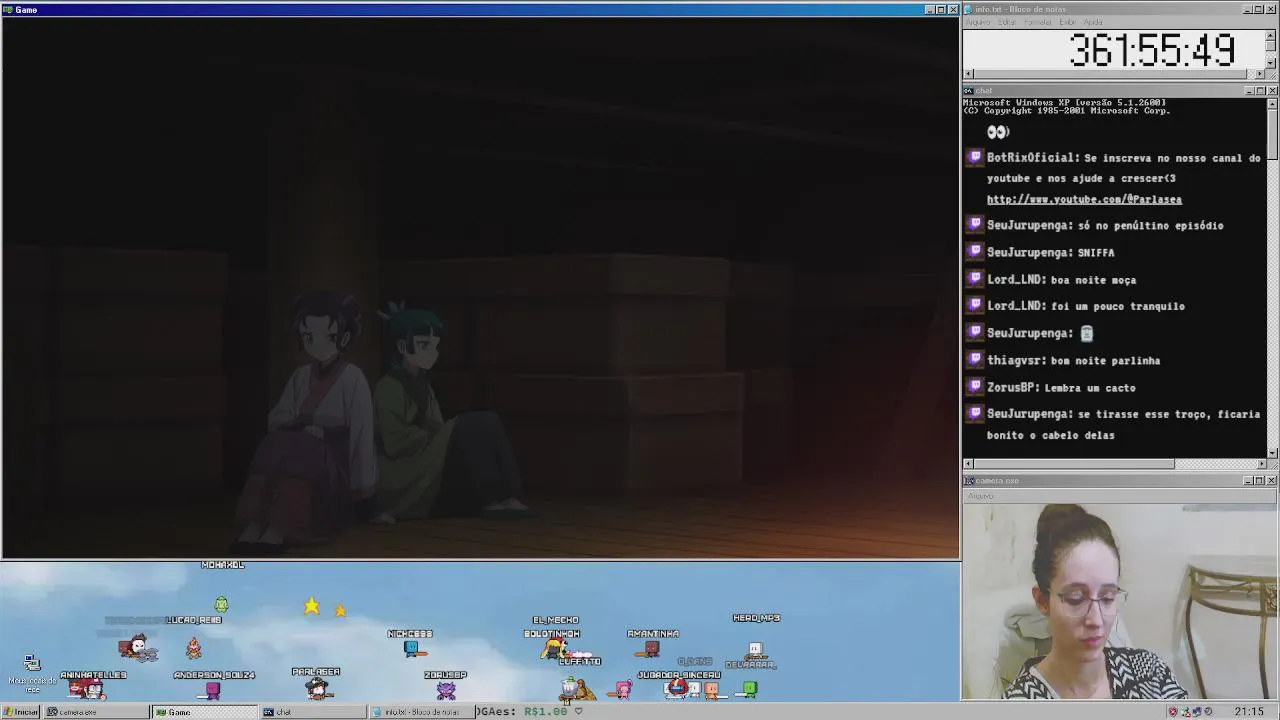Click the chat window vertical scroll down arrow
Viewport: 1280px width, 720px height.
pyautogui.click(x=1271, y=453)
